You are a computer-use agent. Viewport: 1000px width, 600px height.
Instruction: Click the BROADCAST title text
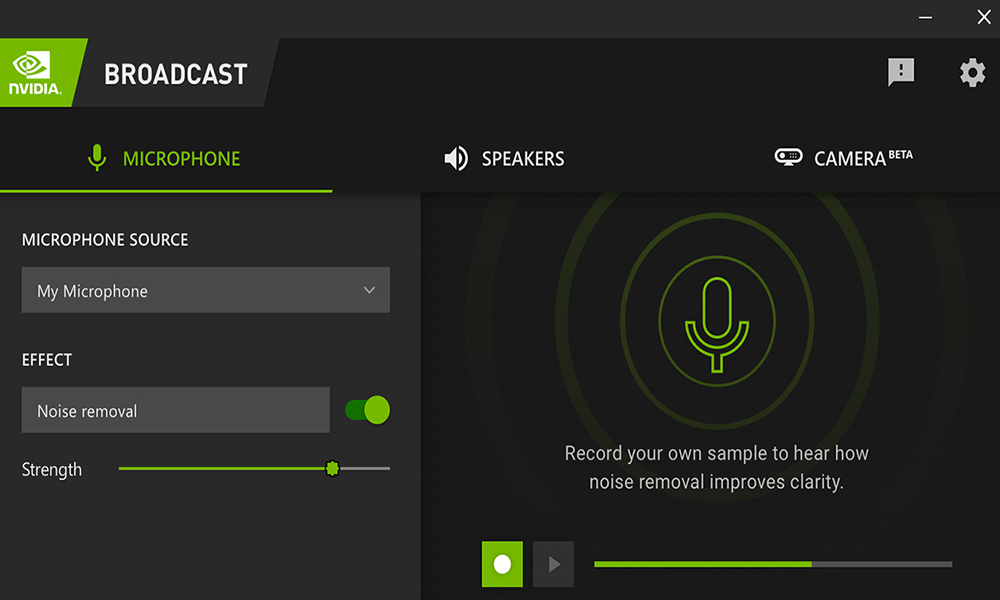(x=176, y=75)
